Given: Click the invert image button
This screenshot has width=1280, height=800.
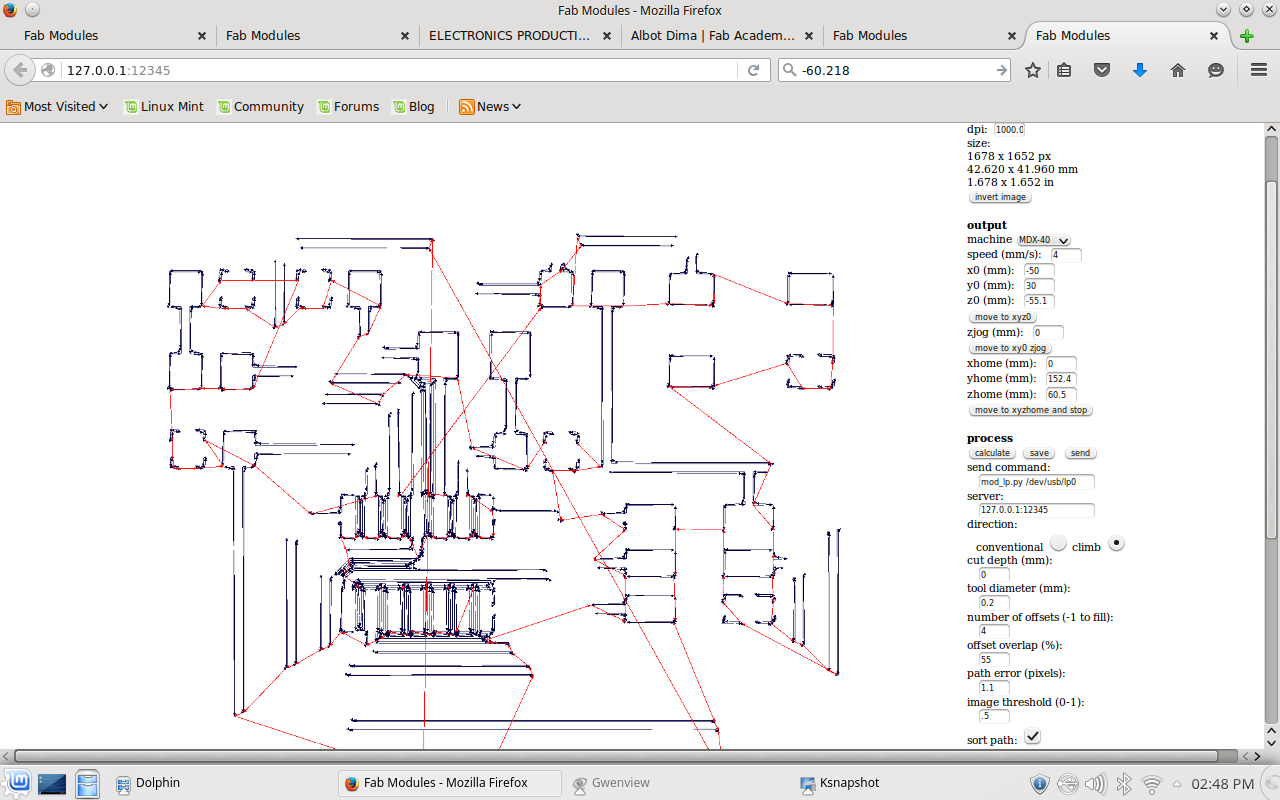Looking at the screenshot, I should point(1000,197).
